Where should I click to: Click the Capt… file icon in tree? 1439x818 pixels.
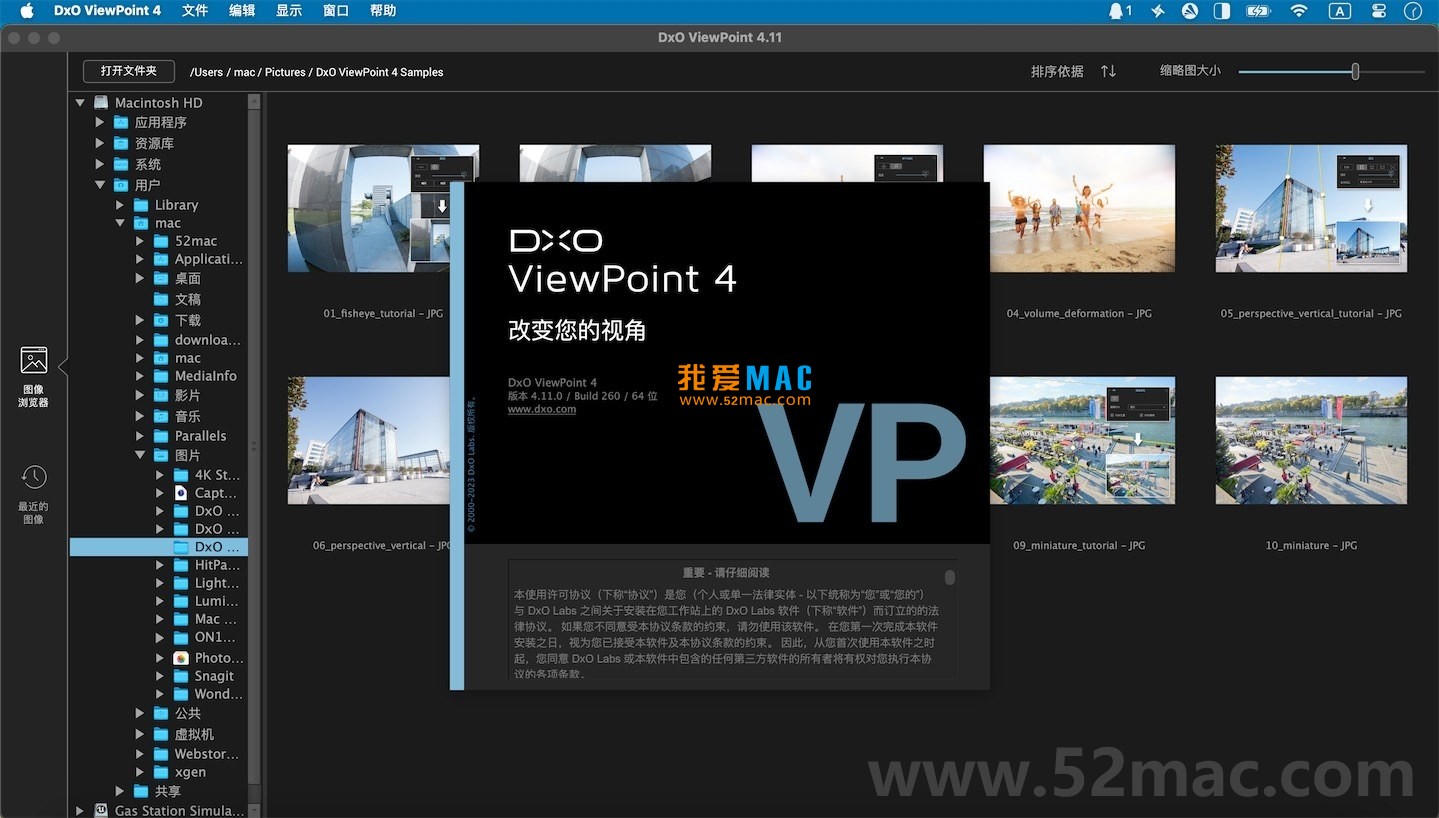click(181, 493)
